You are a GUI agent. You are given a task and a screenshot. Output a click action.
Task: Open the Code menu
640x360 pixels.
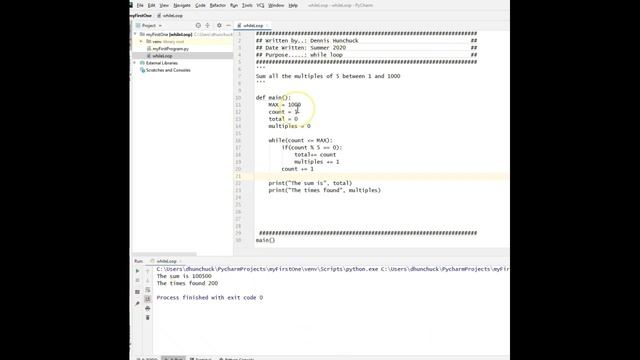point(200,5)
